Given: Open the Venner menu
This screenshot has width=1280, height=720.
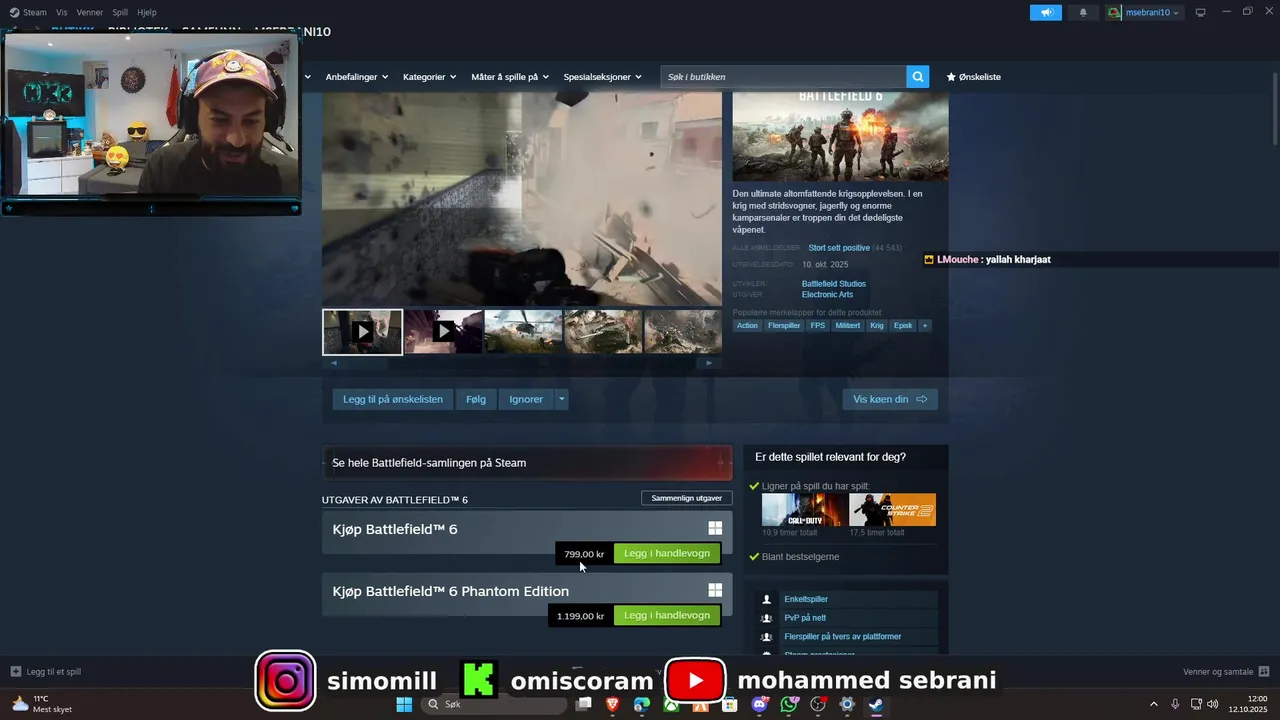Looking at the screenshot, I should point(90,12).
